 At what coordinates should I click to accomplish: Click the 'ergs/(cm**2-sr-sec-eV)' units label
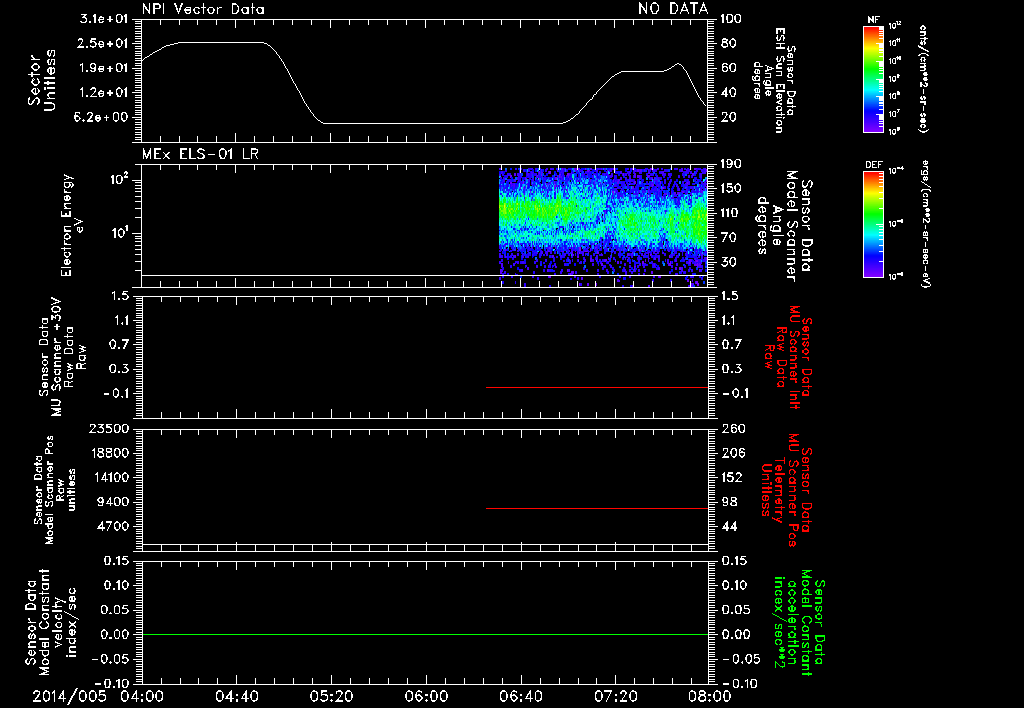(x=924, y=223)
